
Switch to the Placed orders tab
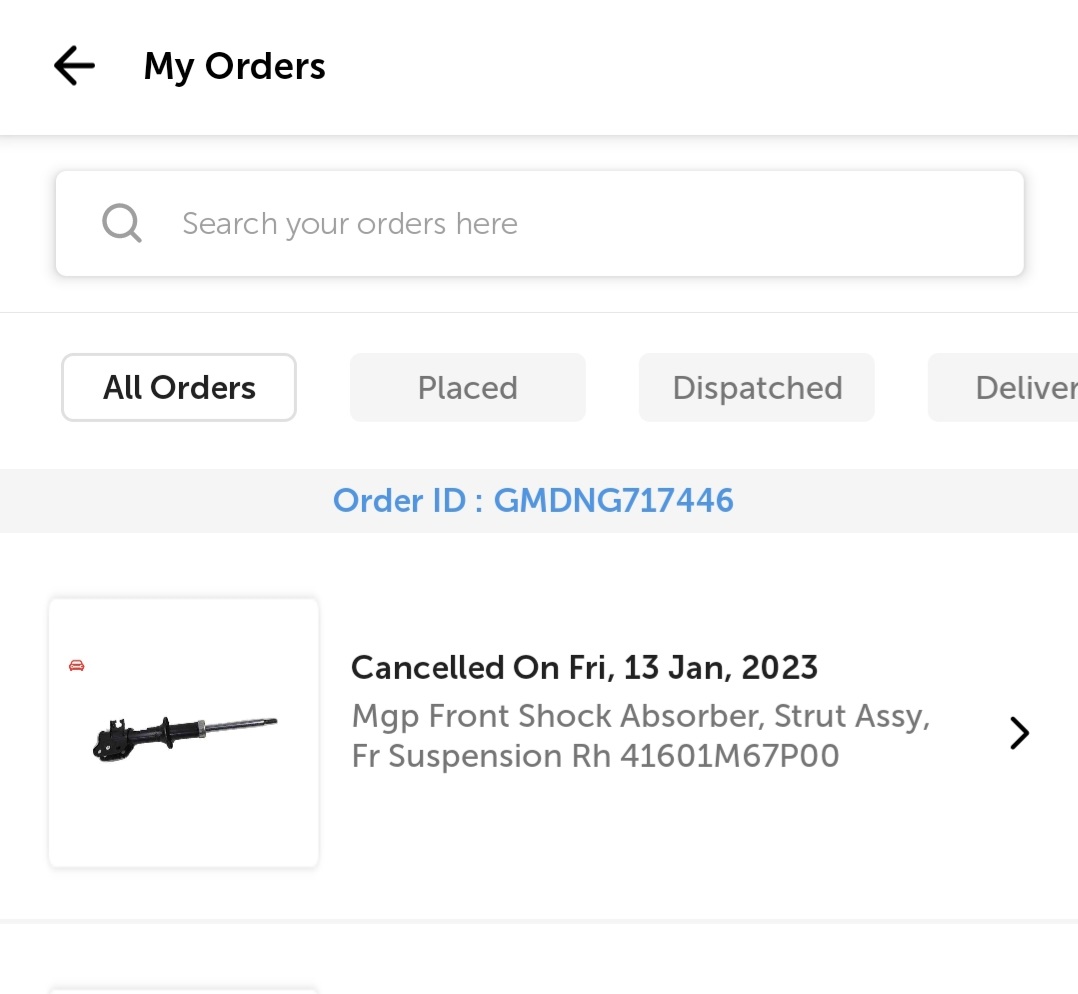467,388
